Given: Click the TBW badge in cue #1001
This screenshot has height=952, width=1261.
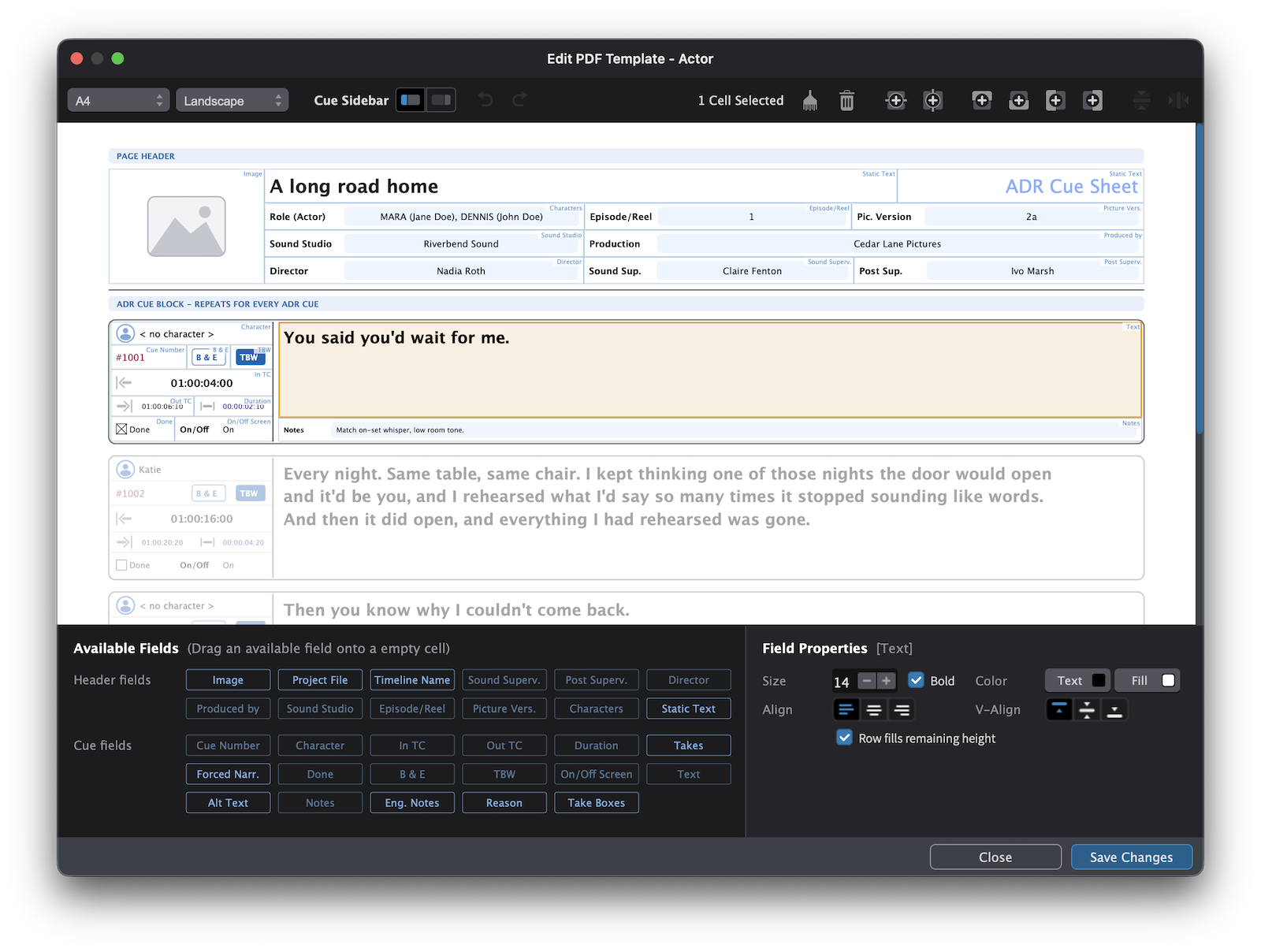Looking at the screenshot, I should click(x=250, y=358).
